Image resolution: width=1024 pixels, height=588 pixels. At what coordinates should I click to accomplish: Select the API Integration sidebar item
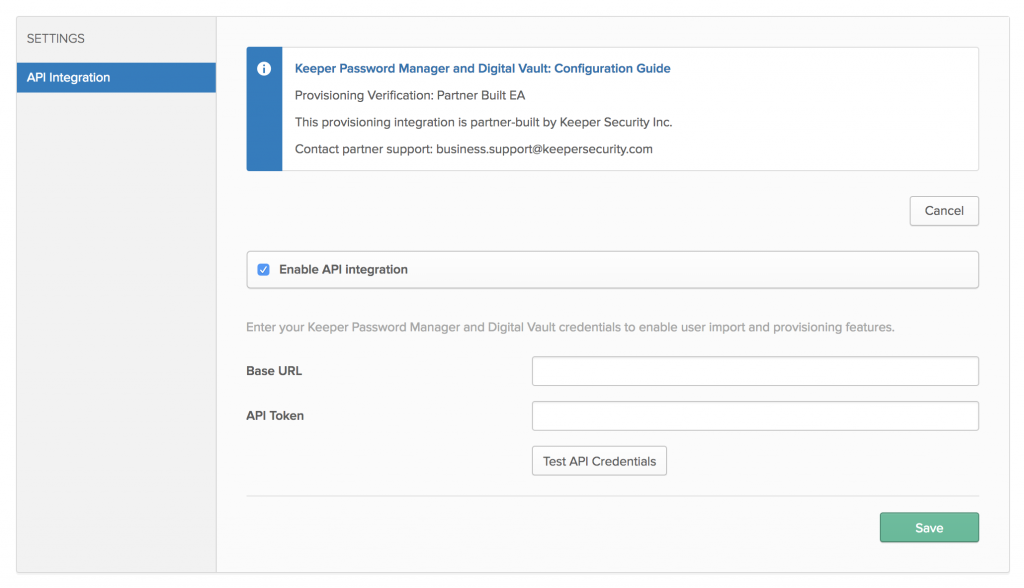click(116, 78)
